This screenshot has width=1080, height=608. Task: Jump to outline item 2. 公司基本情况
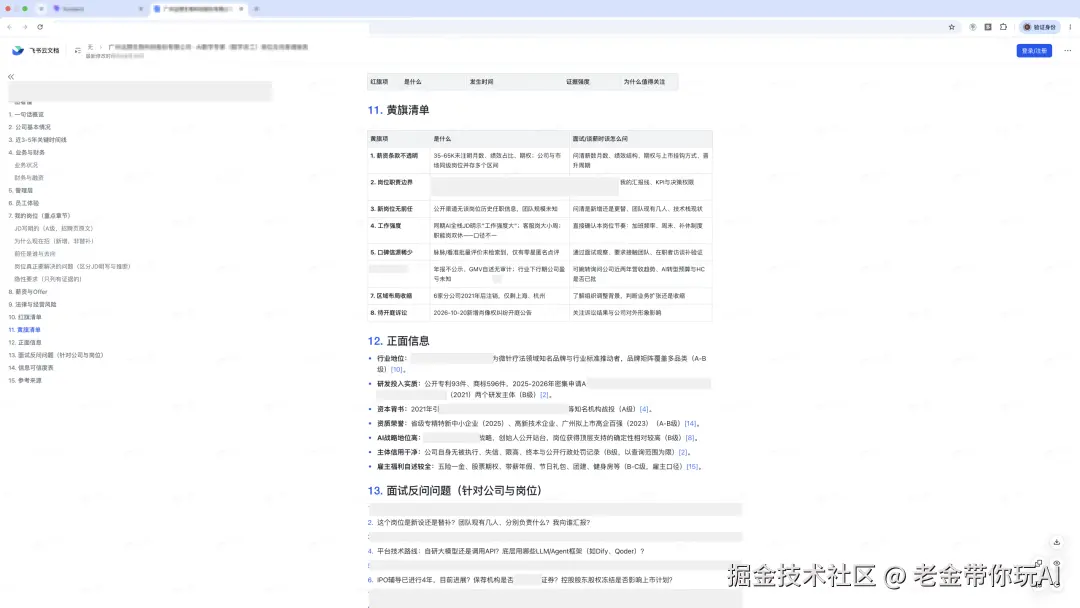click(x=30, y=127)
